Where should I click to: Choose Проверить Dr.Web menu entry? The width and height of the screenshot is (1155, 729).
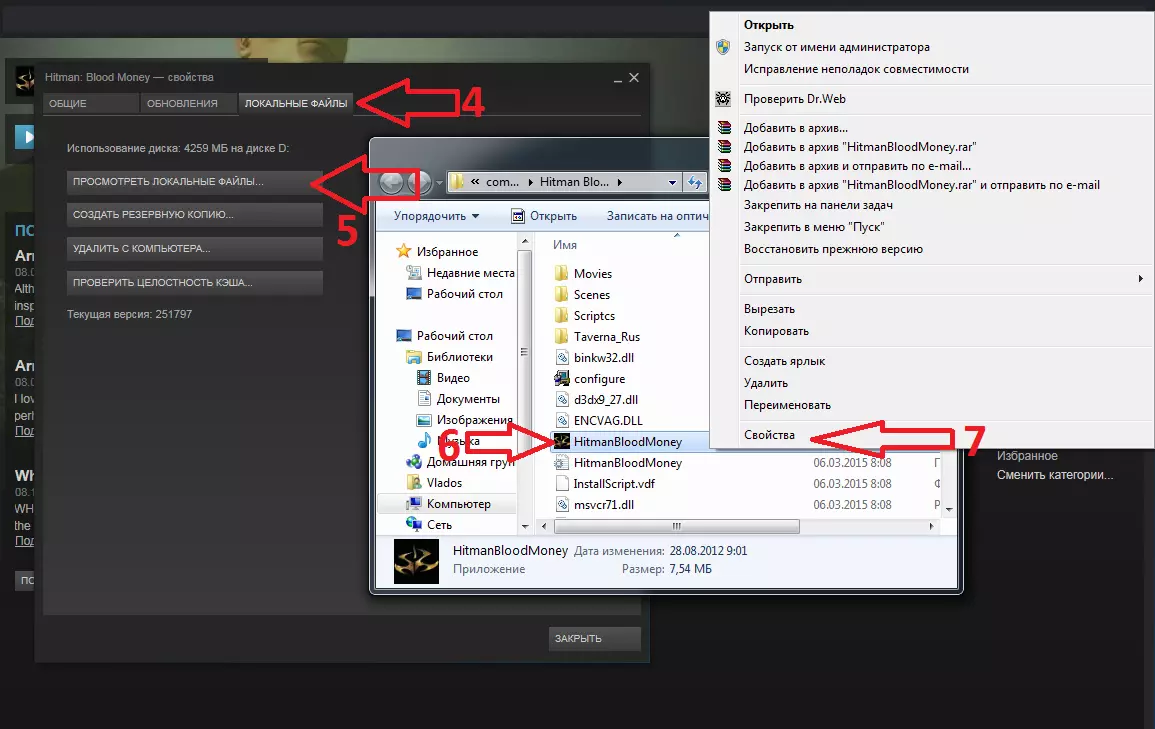coord(794,99)
